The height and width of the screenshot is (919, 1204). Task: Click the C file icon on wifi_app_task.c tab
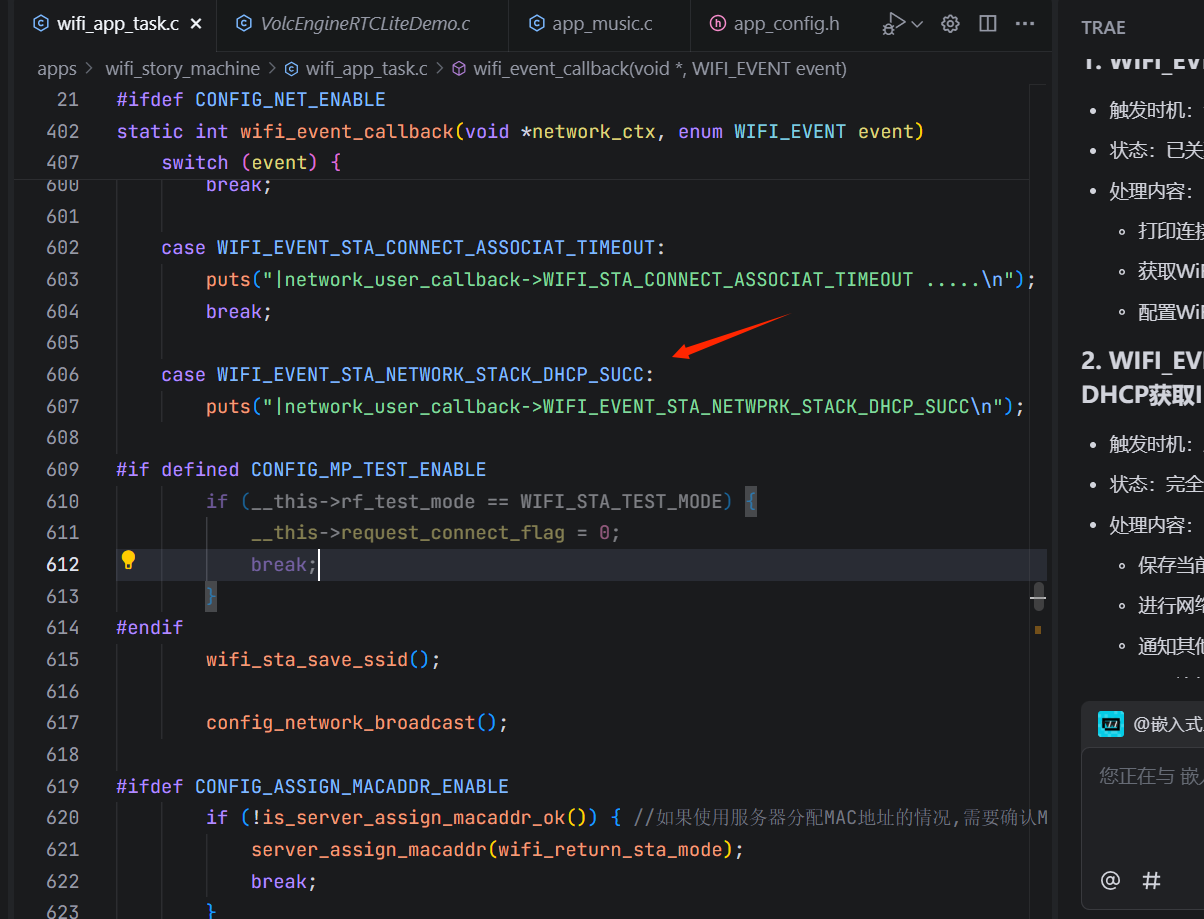click(41, 23)
